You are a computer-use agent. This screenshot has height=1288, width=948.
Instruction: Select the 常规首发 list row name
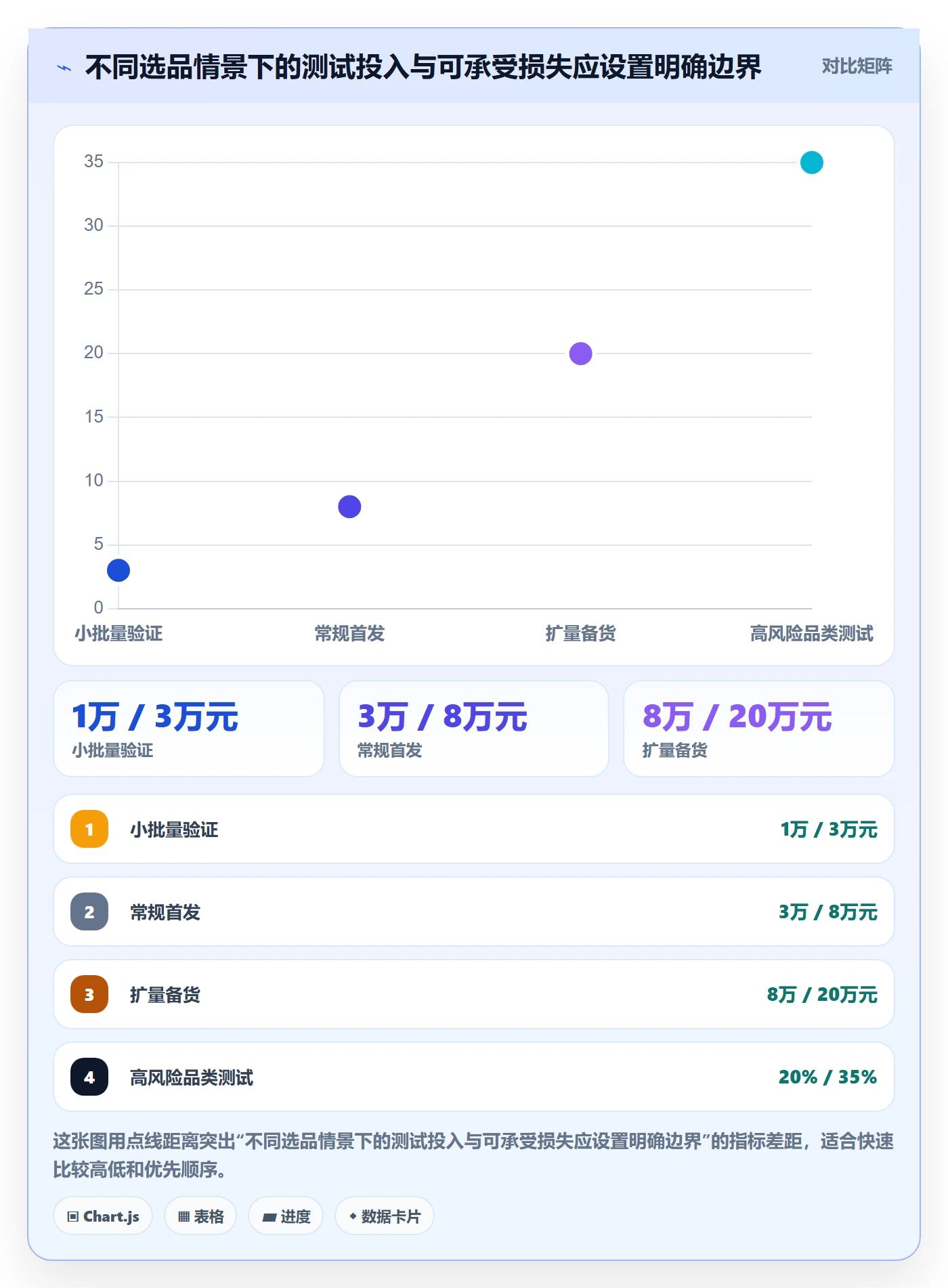pos(165,912)
